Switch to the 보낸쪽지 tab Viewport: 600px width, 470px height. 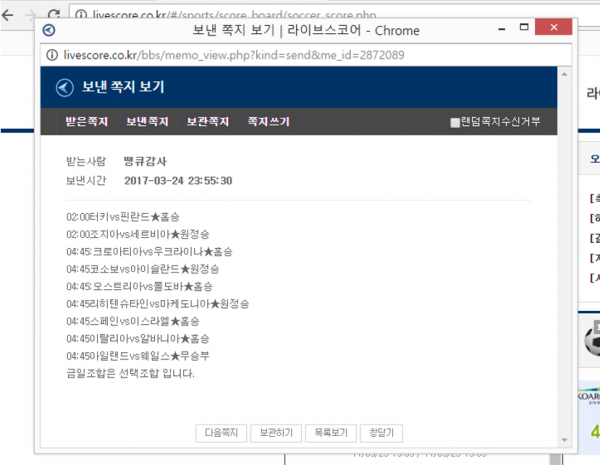point(147,122)
